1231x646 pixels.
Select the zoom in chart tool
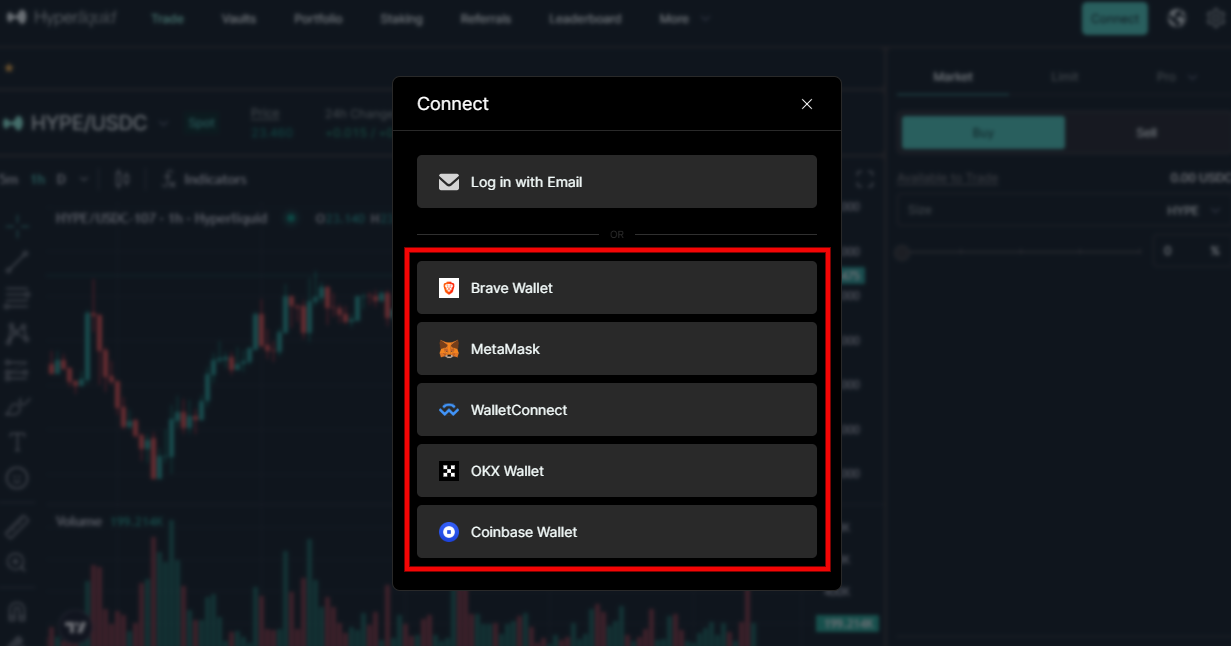pos(17,562)
